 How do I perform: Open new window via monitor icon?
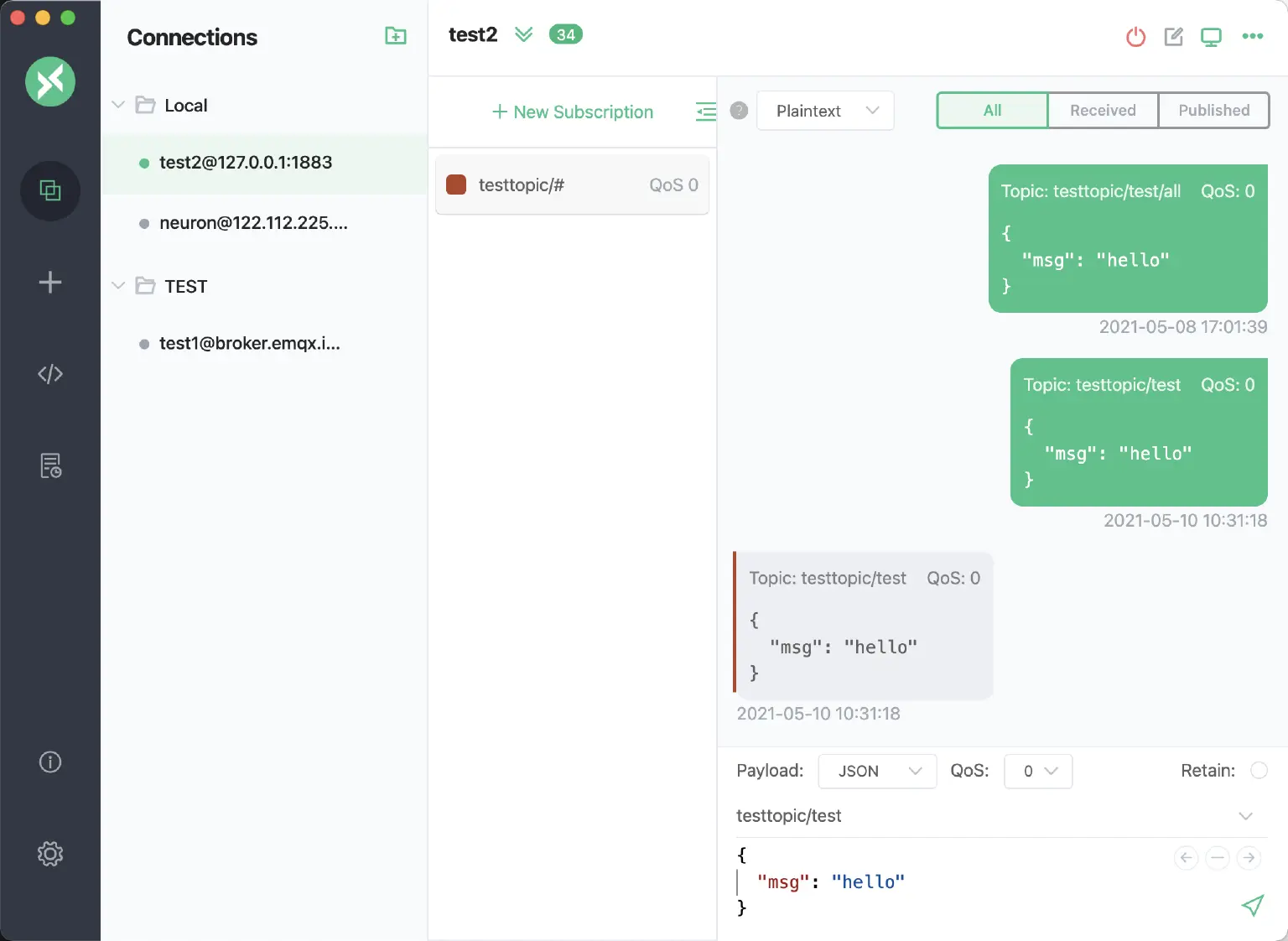(1211, 37)
